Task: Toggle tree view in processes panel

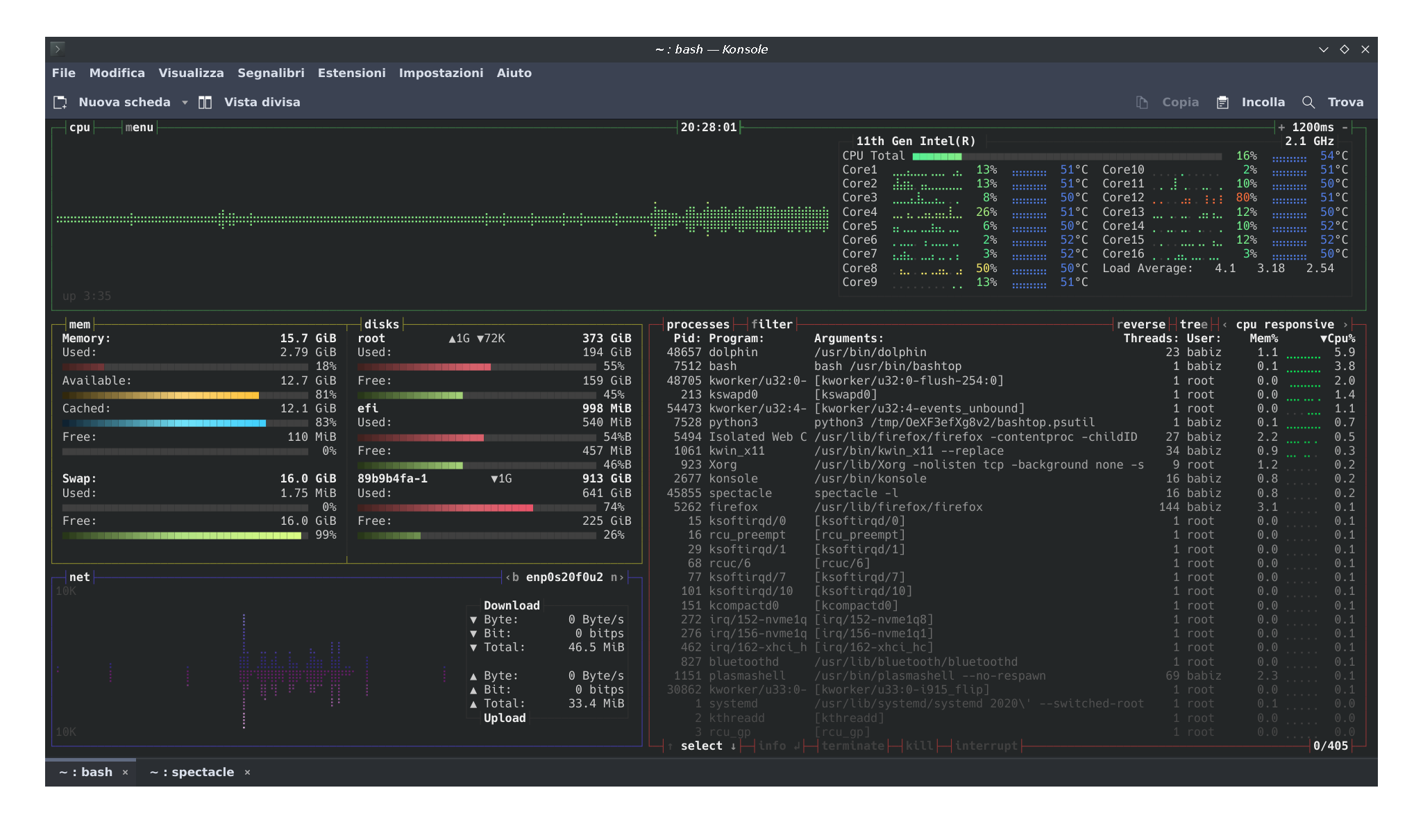Action: pos(1193,324)
